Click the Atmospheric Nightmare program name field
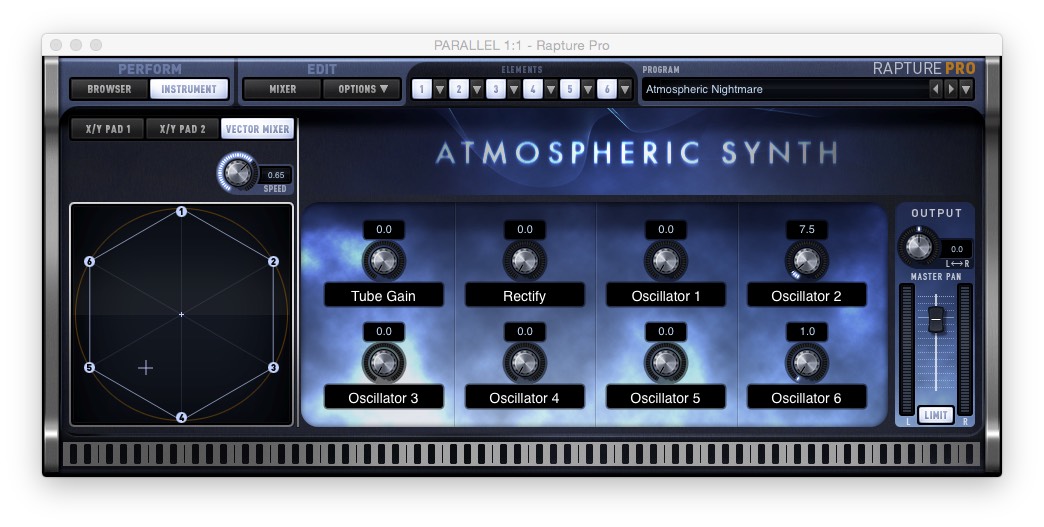 (786, 89)
